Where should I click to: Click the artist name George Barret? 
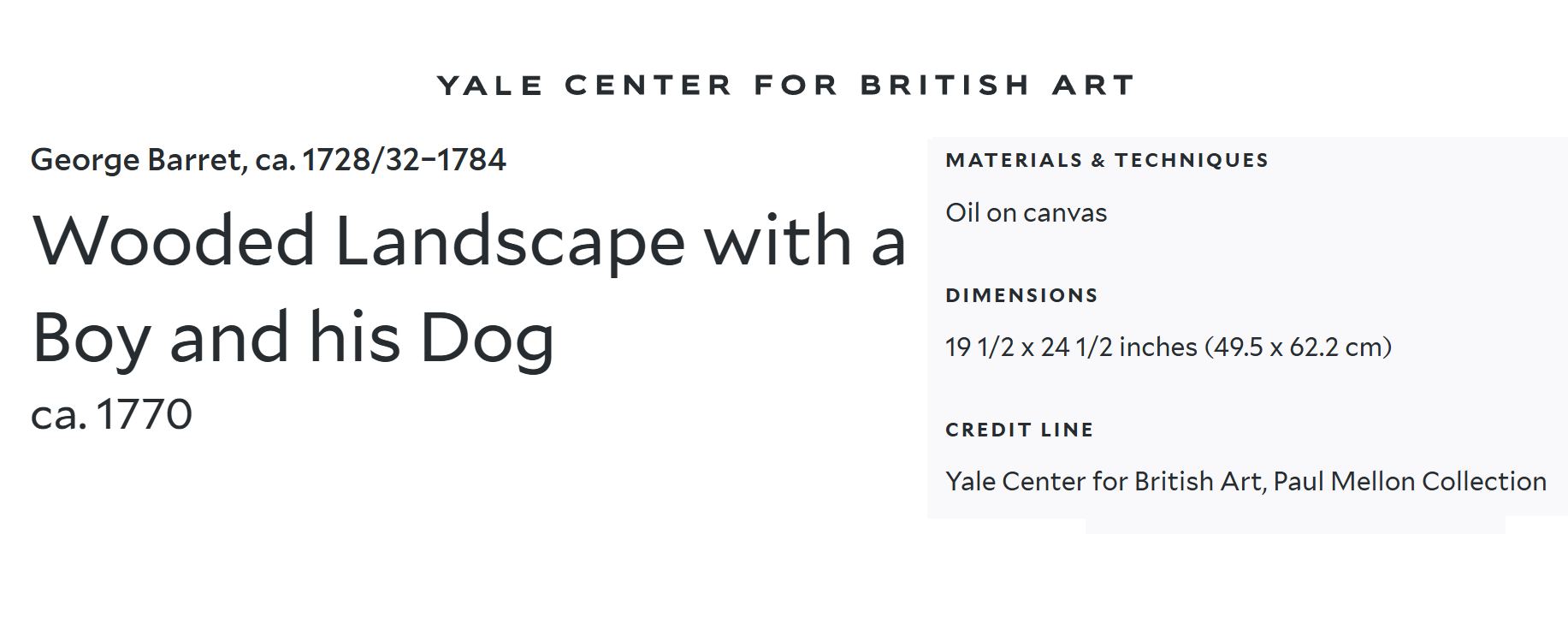pyautogui.click(x=137, y=160)
